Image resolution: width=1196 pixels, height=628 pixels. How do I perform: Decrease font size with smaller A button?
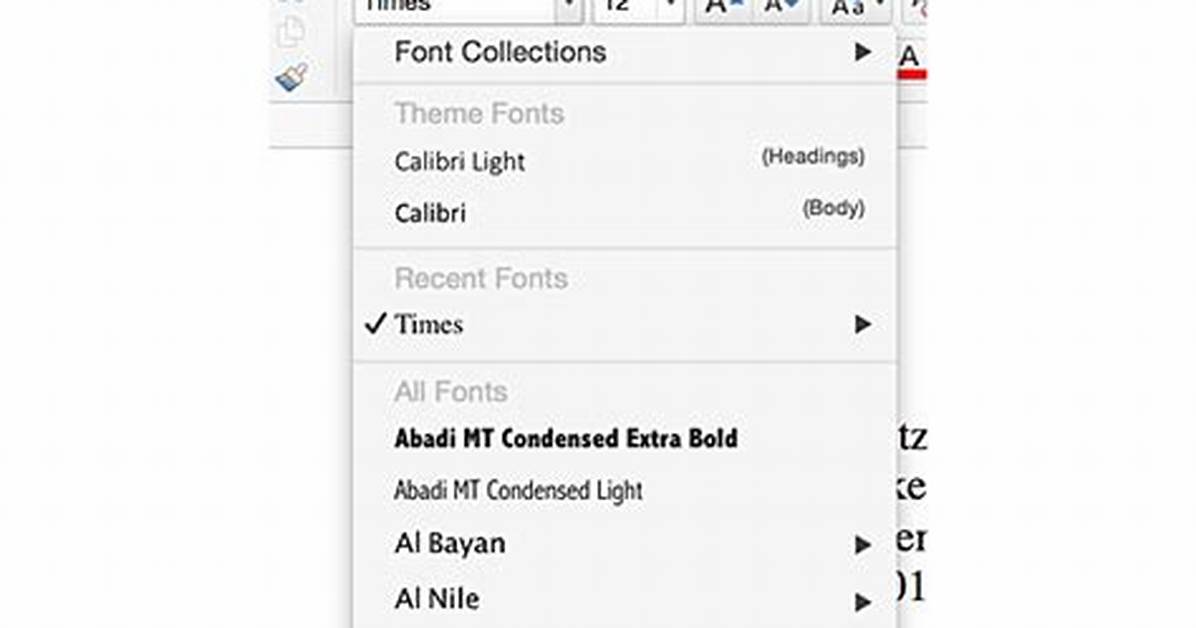[780, 9]
